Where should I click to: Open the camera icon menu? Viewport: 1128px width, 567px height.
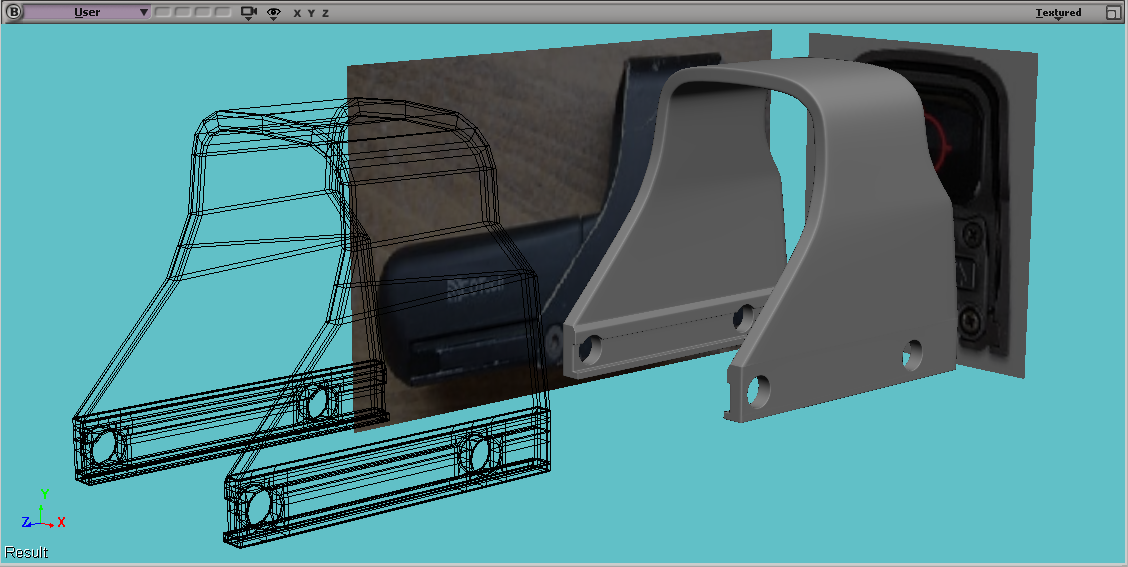point(249,13)
